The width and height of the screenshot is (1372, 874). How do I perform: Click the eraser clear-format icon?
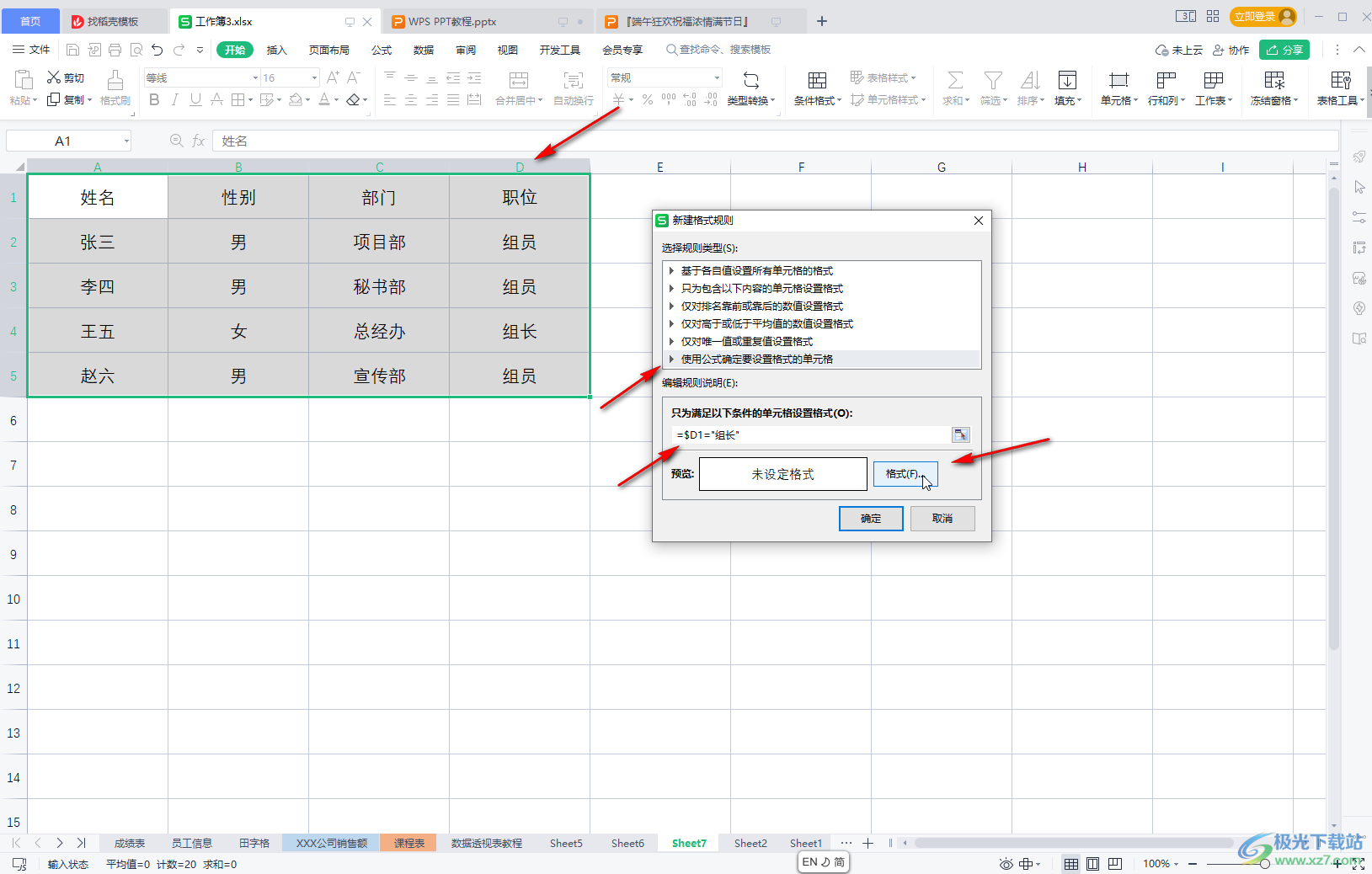click(x=353, y=100)
